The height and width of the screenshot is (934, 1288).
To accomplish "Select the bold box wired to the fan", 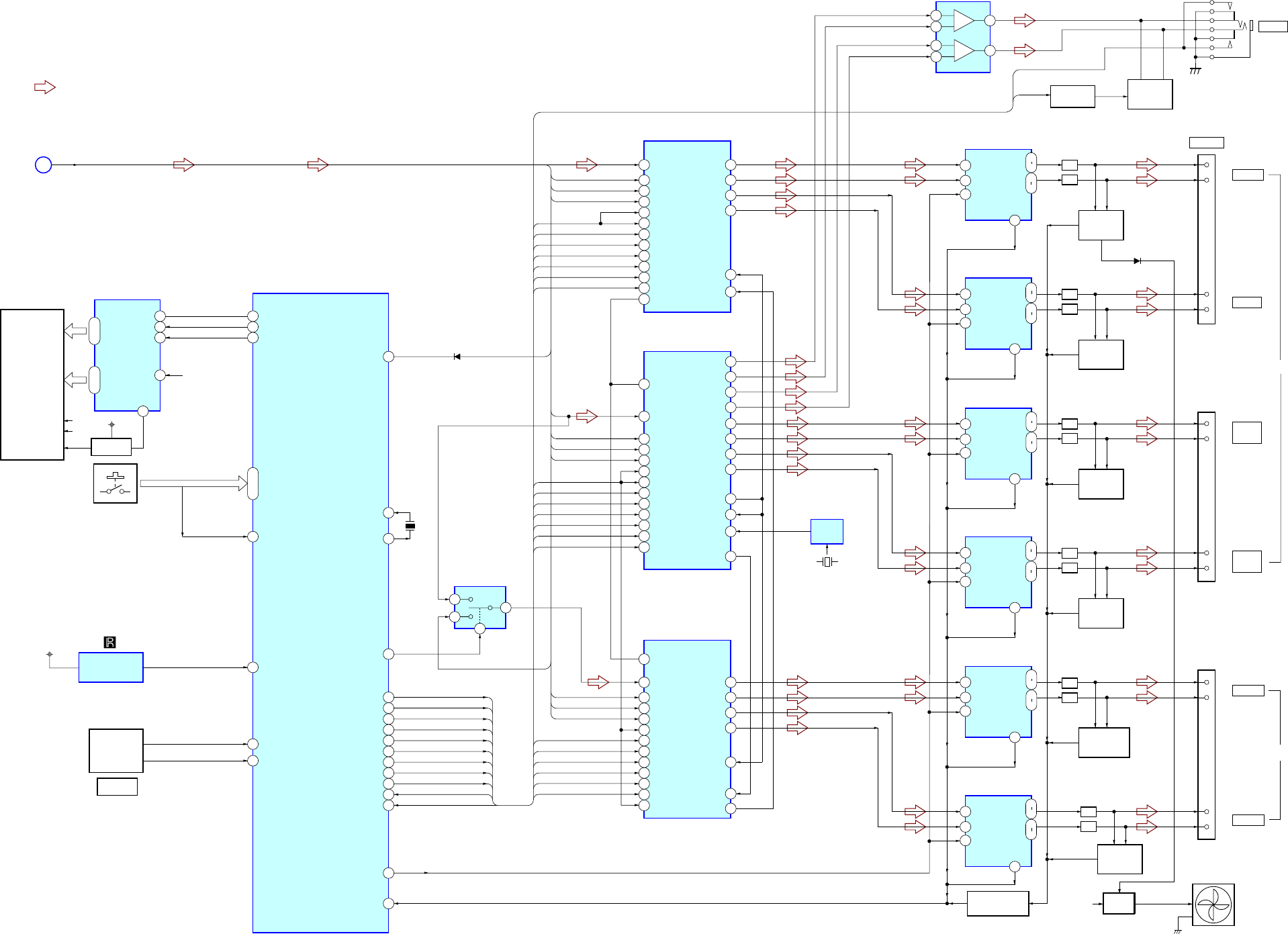I will tap(1119, 903).
